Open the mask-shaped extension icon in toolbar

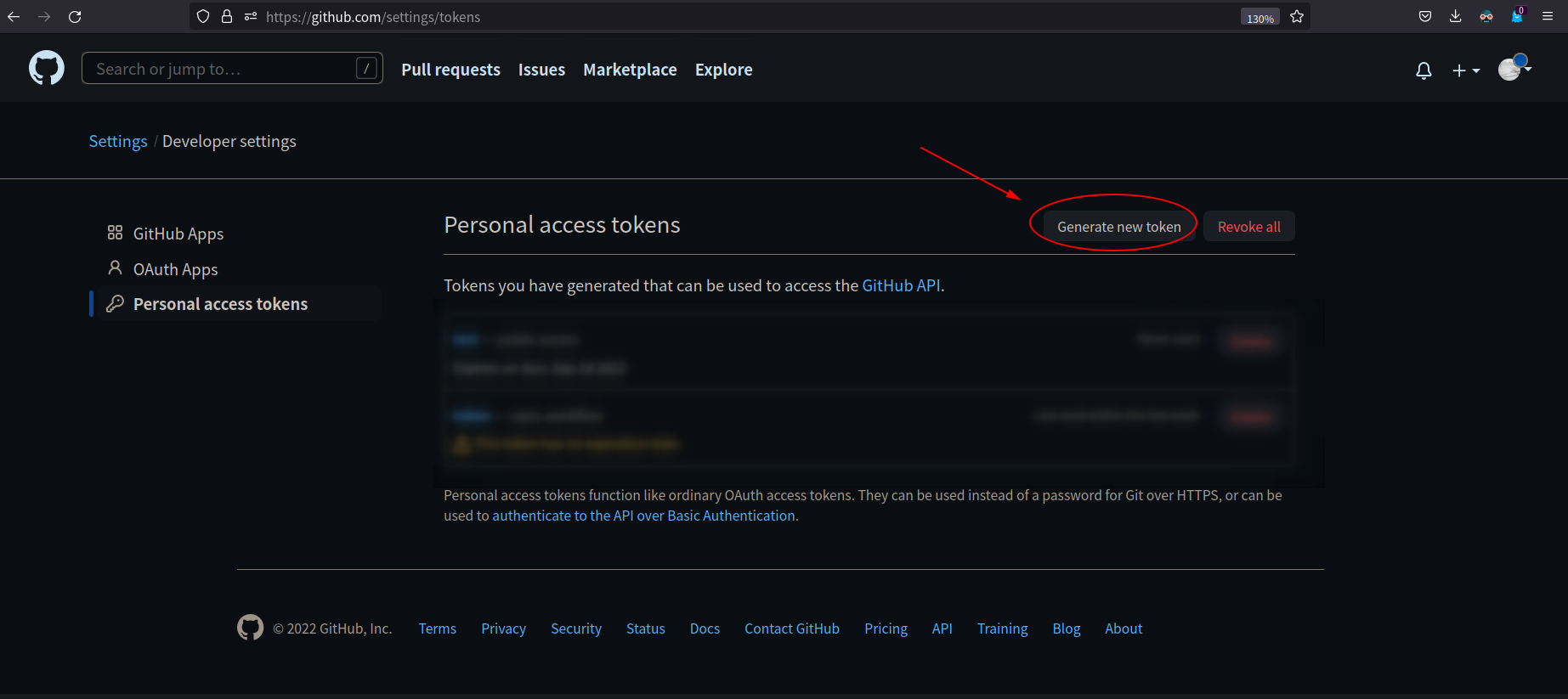(x=1486, y=16)
